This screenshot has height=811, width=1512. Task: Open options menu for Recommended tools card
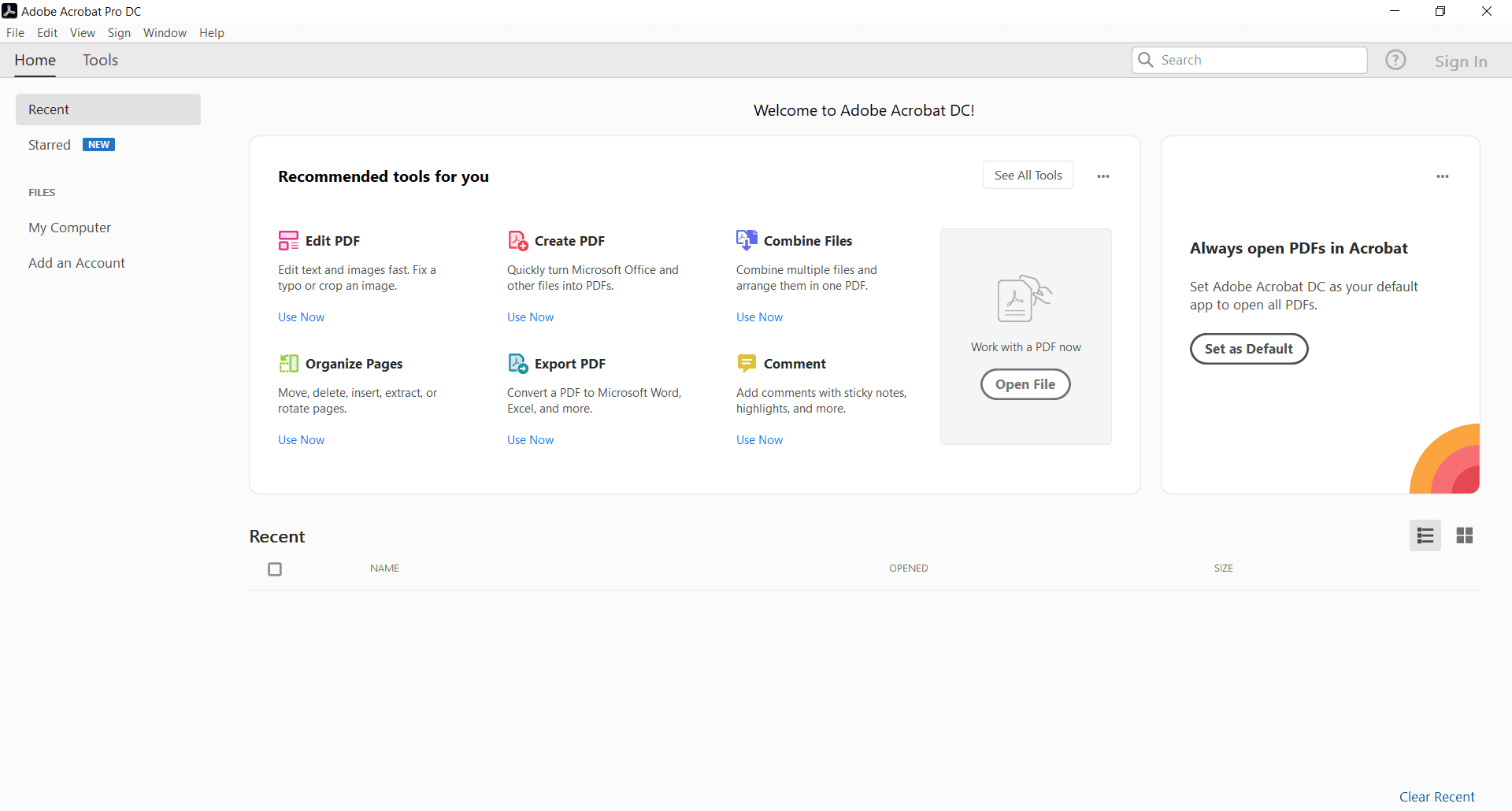click(x=1103, y=176)
